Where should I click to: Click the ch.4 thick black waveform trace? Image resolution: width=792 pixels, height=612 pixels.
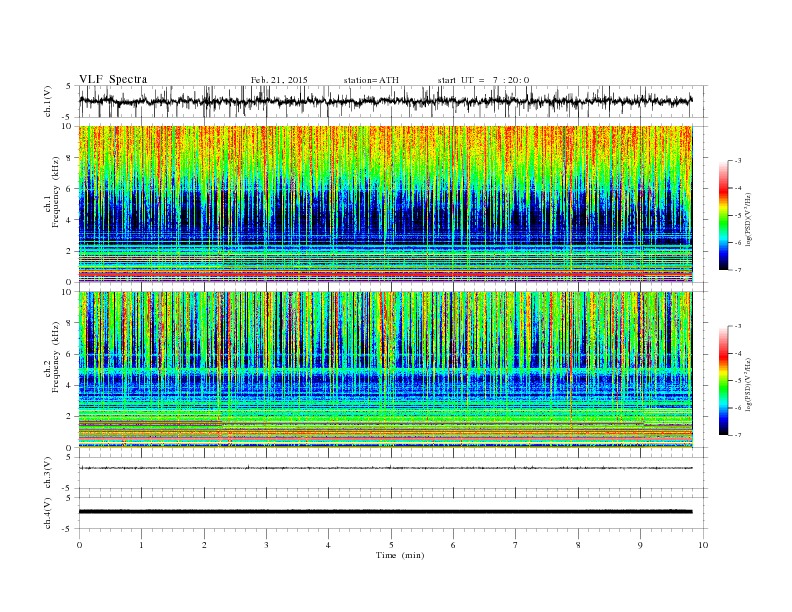pos(385,512)
